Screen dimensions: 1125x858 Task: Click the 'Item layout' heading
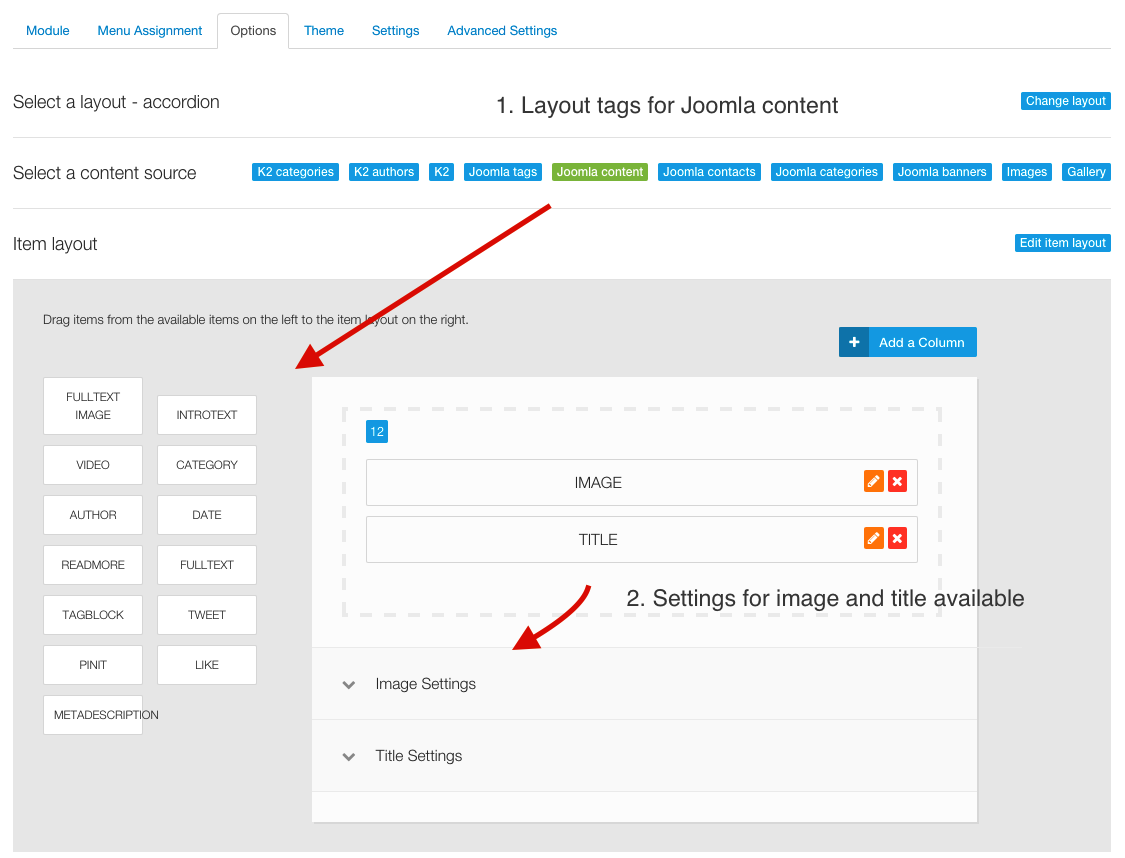pyautogui.click(x=55, y=244)
